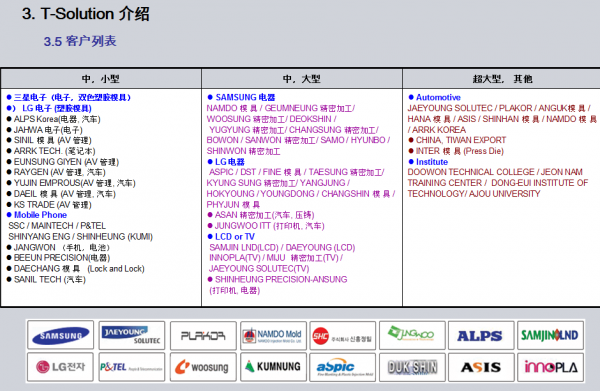
Task: Click the 'ASAN 精密加工' item
Action: coord(261,215)
